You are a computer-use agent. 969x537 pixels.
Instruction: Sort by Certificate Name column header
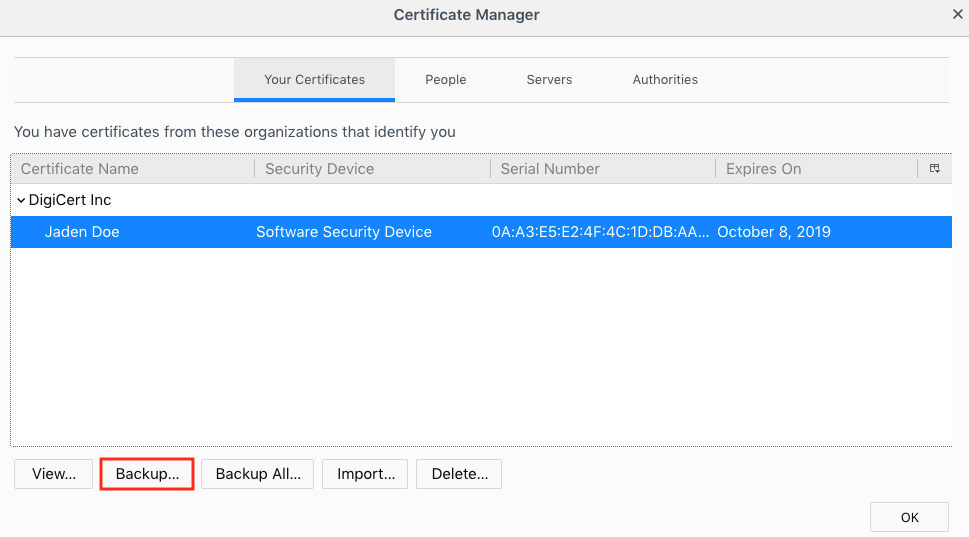pos(80,169)
